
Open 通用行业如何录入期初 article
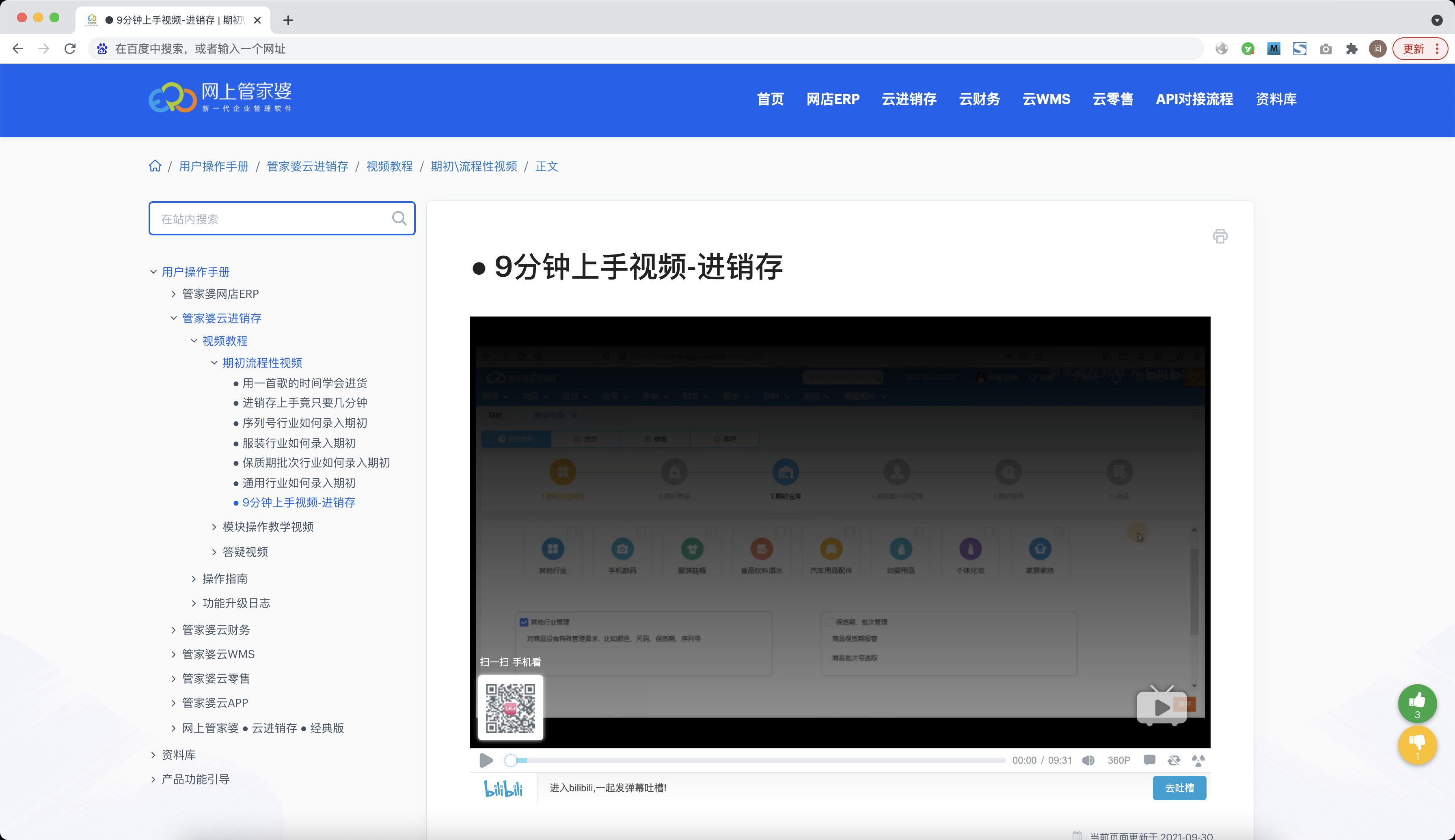tap(298, 483)
